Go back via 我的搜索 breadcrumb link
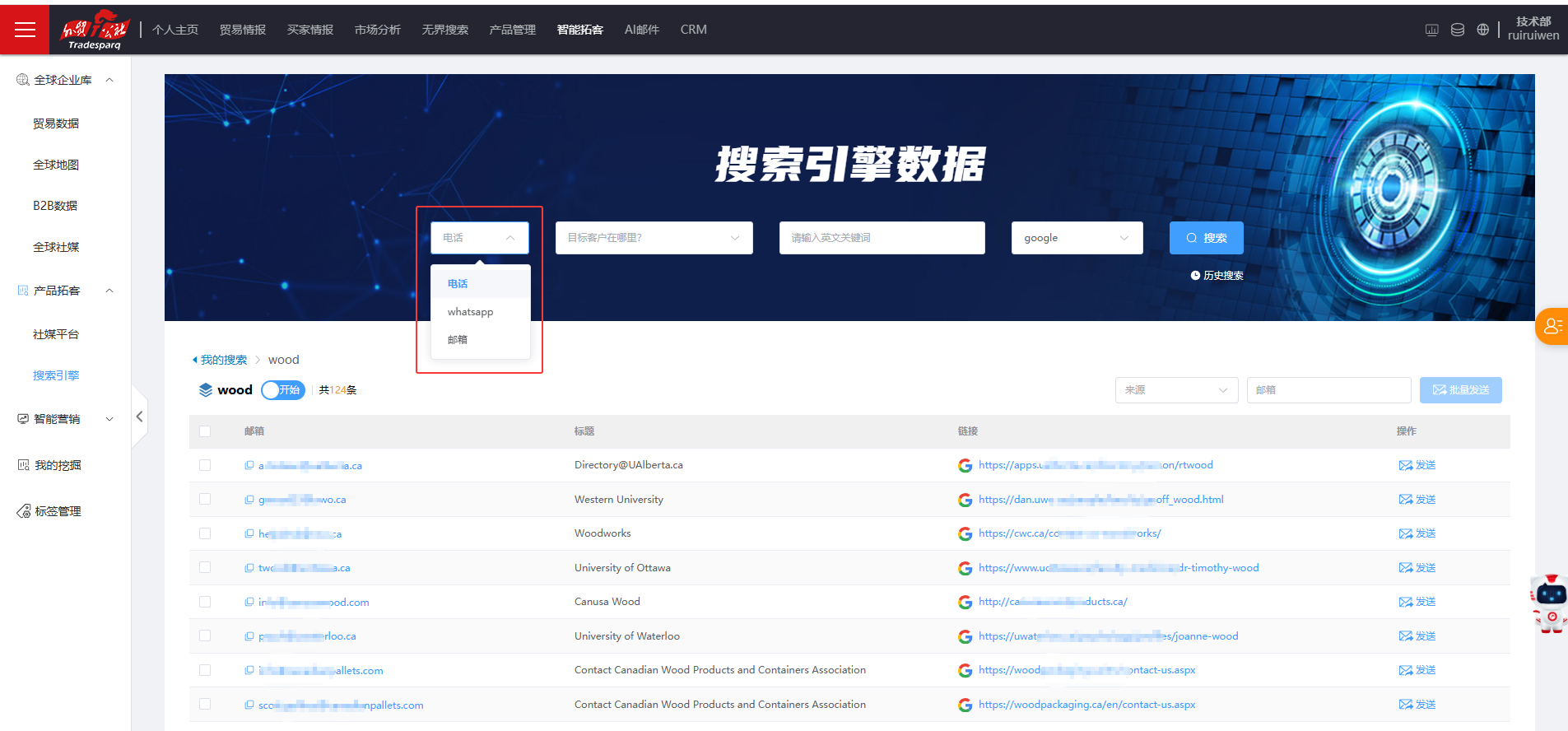 [x=223, y=360]
